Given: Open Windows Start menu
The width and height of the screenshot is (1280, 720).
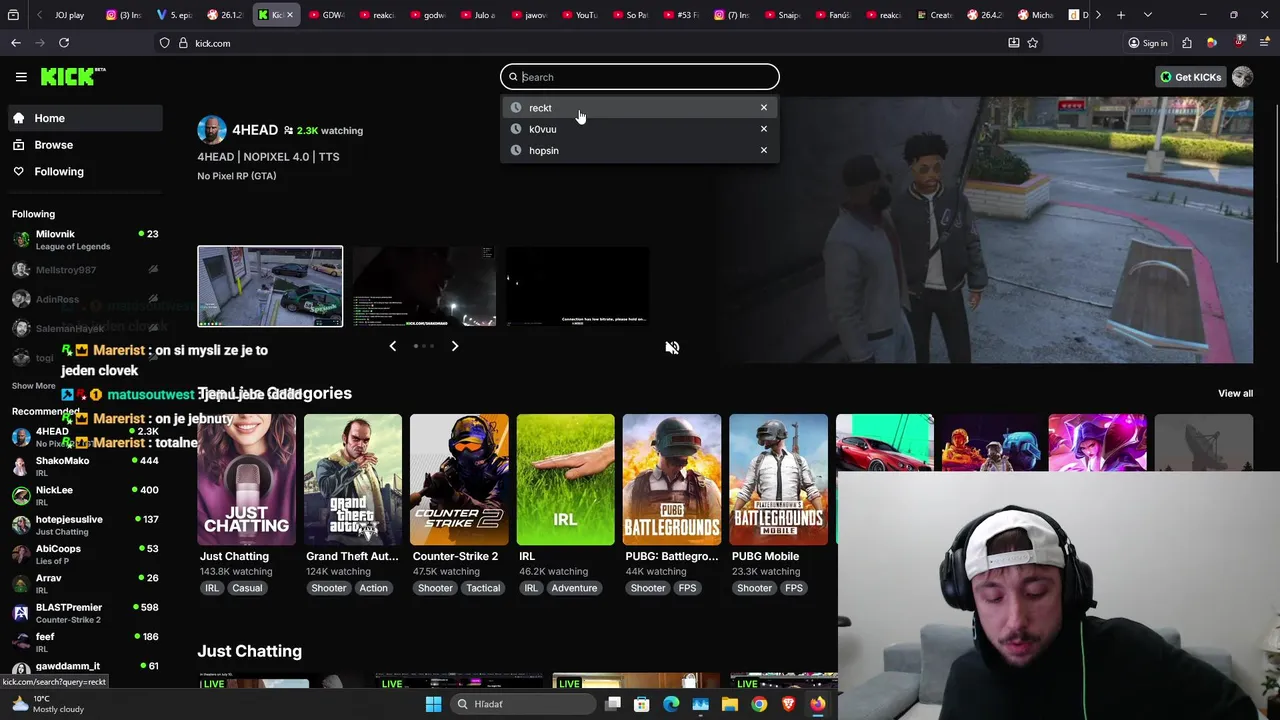Looking at the screenshot, I should [x=433, y=704].
